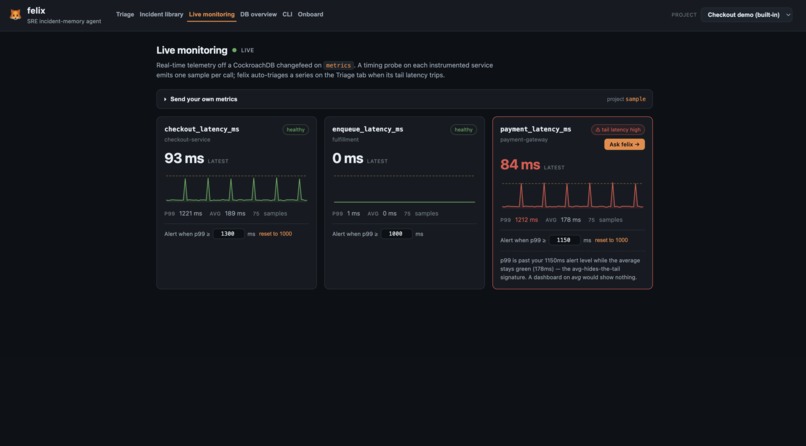Click the enqueue_latency_ms card title
This screenshot has width=806, height=446.
[368, 129]
